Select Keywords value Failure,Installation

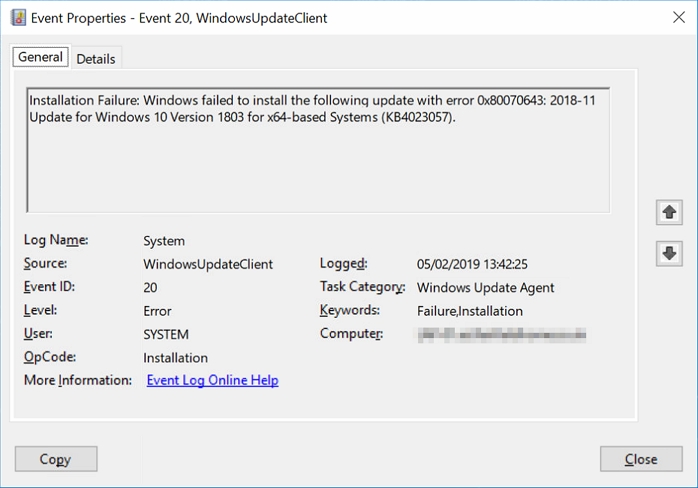click(470, 311)
